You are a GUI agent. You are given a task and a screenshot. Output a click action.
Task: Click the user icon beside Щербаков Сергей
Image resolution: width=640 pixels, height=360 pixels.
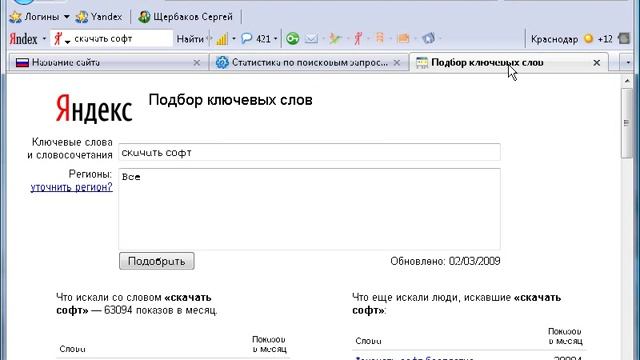click(144, 17)
